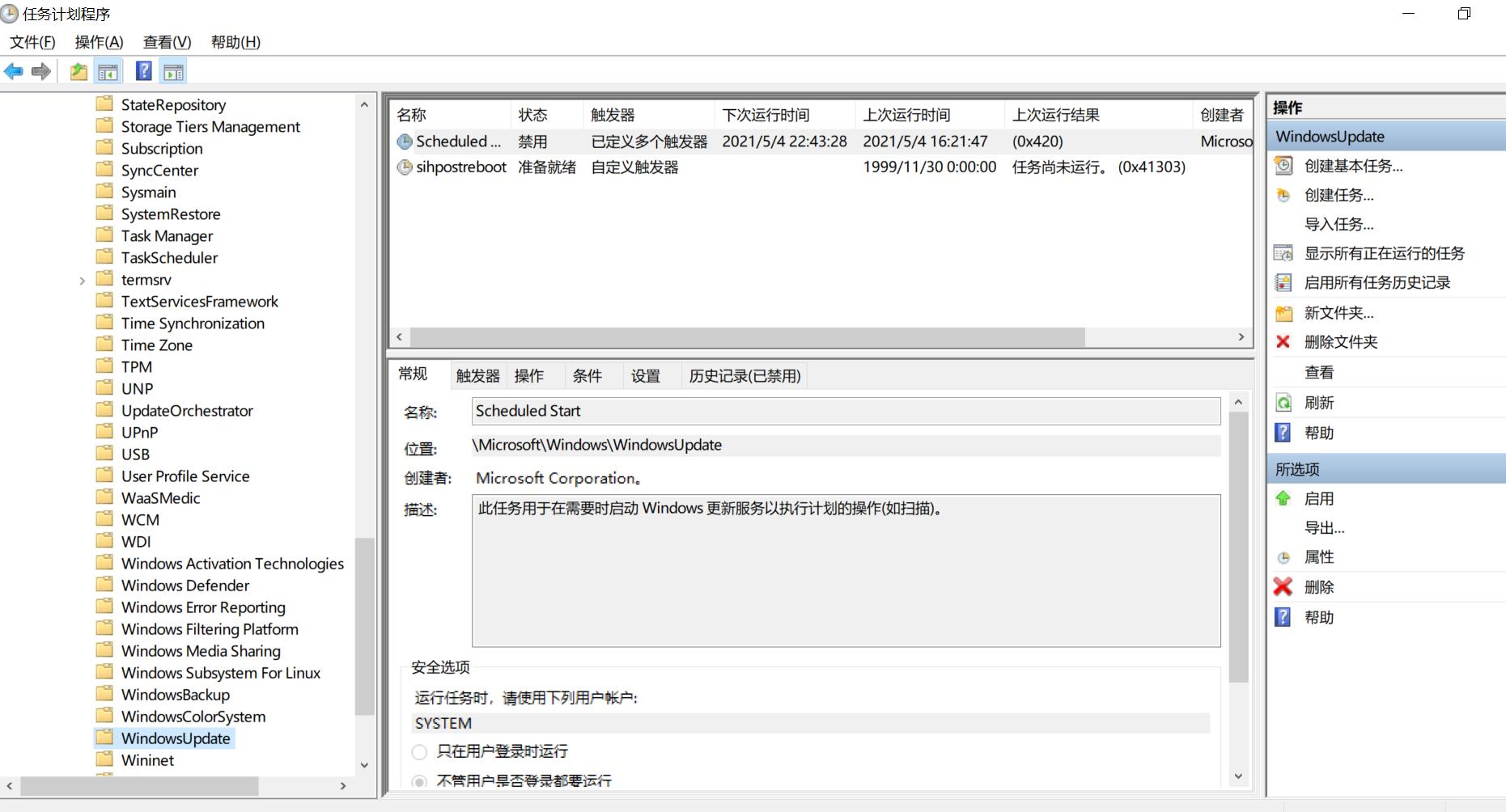
Task: Select 只在用户登录时运行 option
Action: tap(419, 751)
